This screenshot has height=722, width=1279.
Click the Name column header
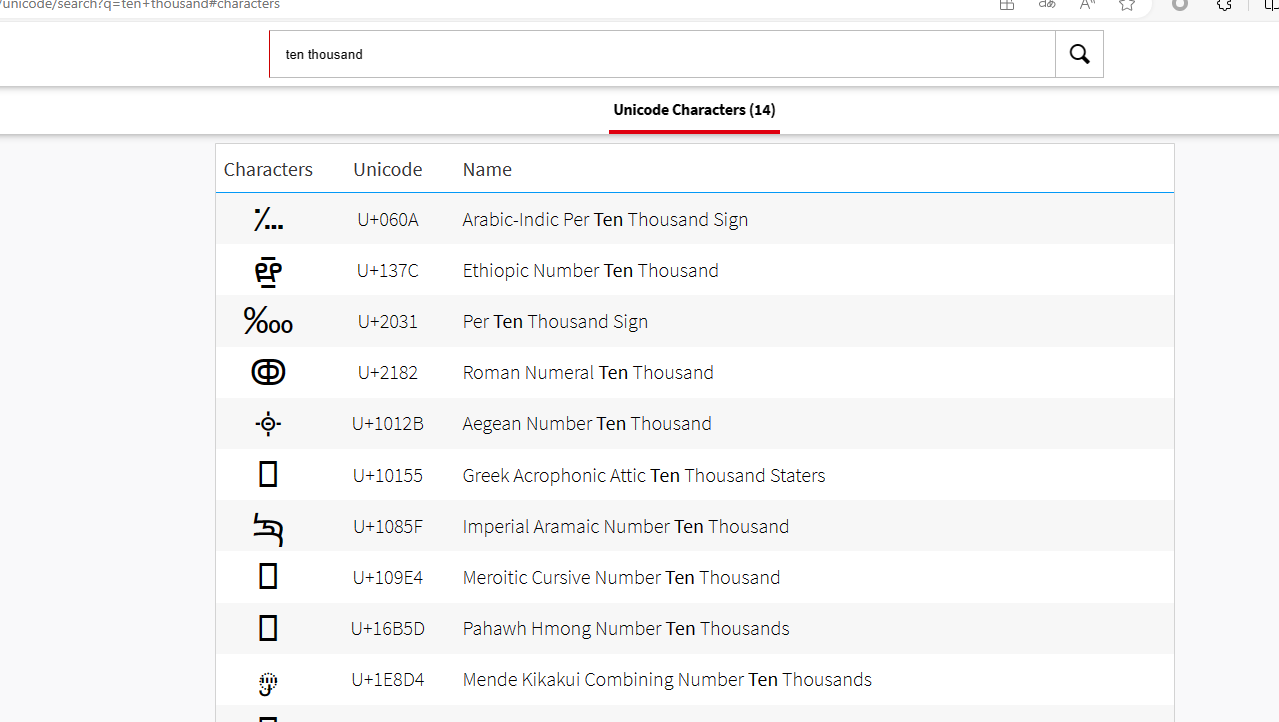click(x=487, y=169)
